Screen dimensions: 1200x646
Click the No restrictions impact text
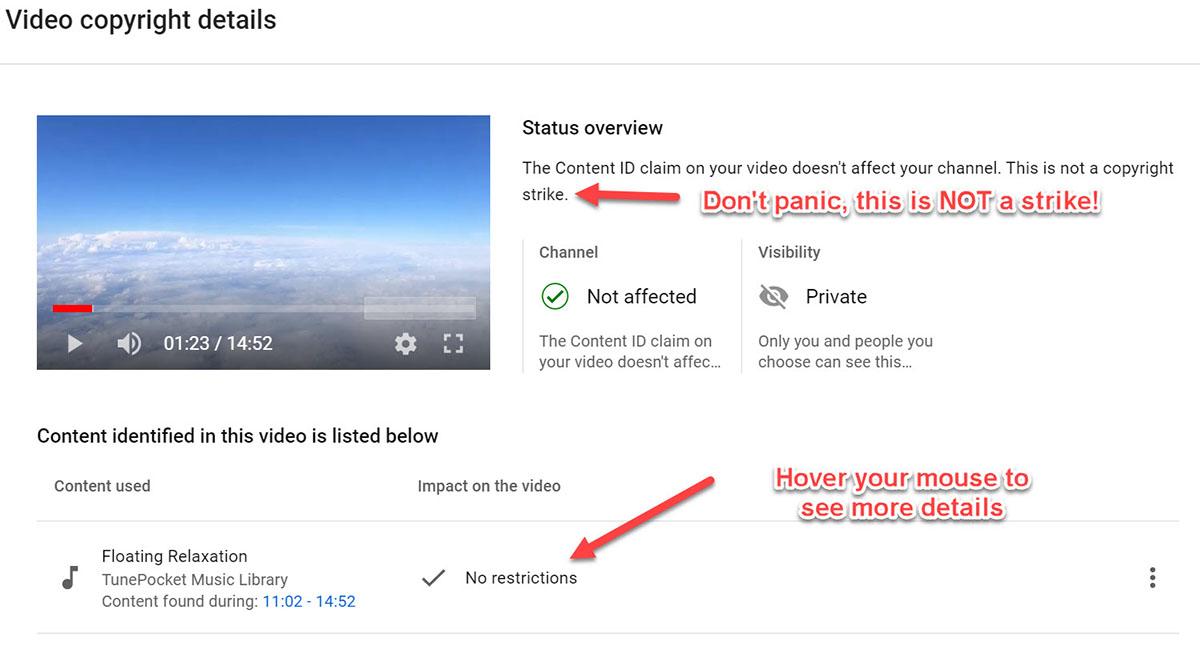(x=521, y=578)
